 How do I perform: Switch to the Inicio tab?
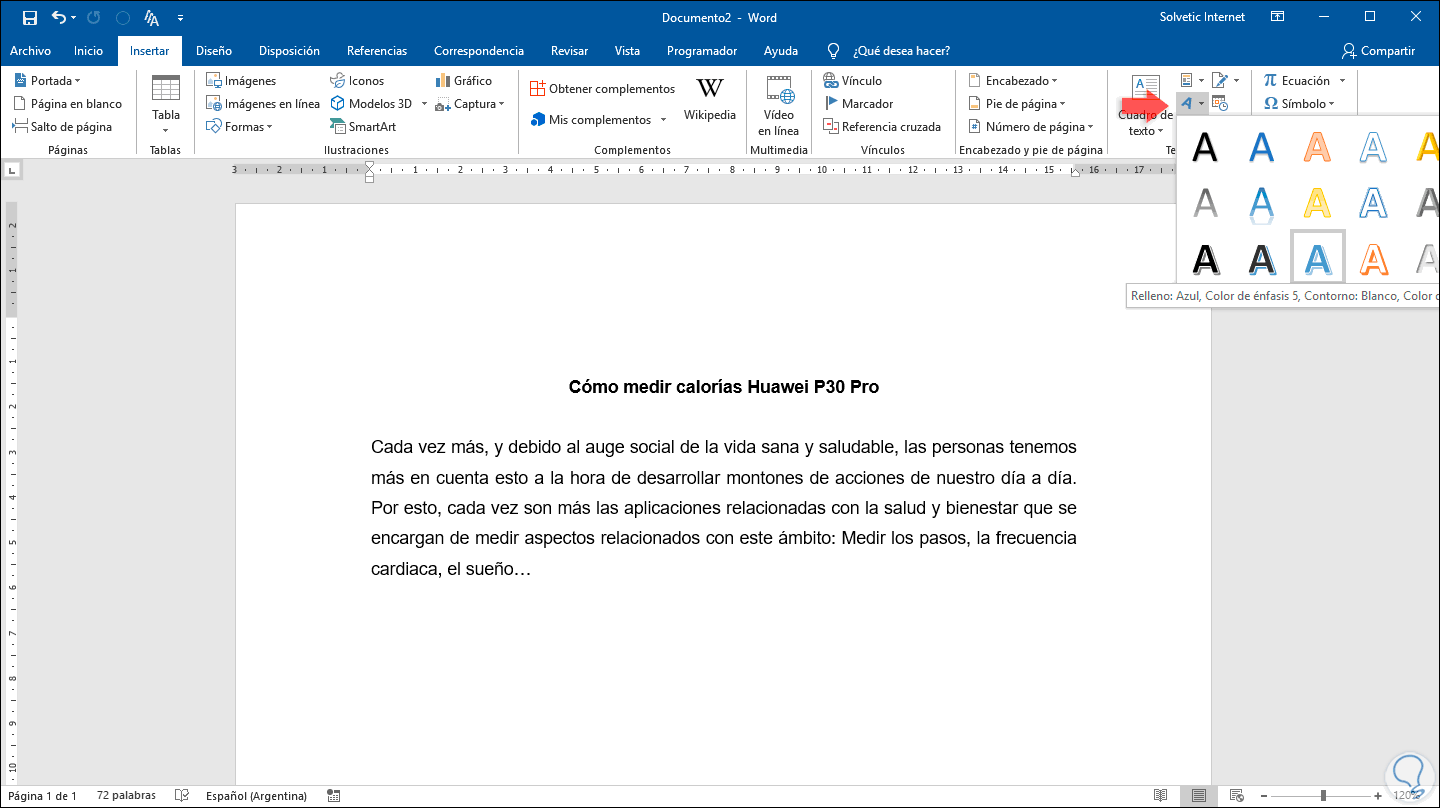pyautogui.click(x=88, y=51)
